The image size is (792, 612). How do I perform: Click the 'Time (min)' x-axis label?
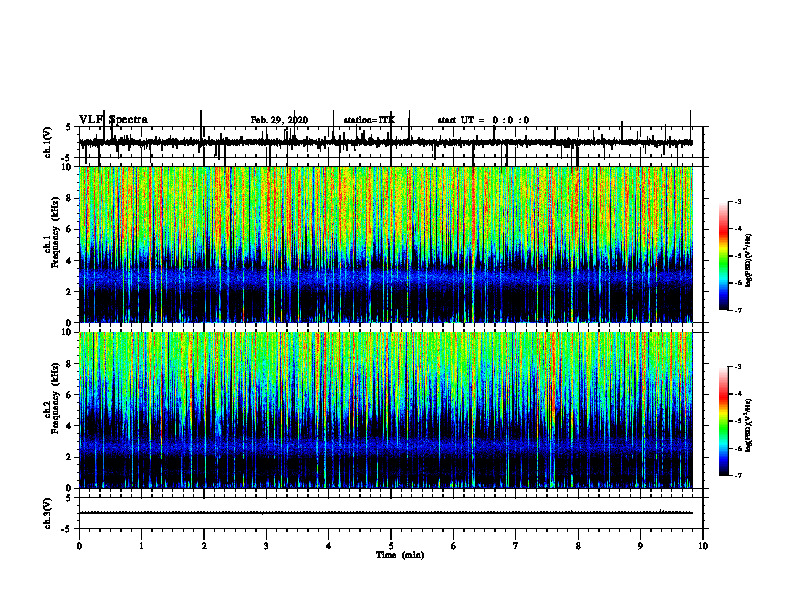click(x=400, y=555)
